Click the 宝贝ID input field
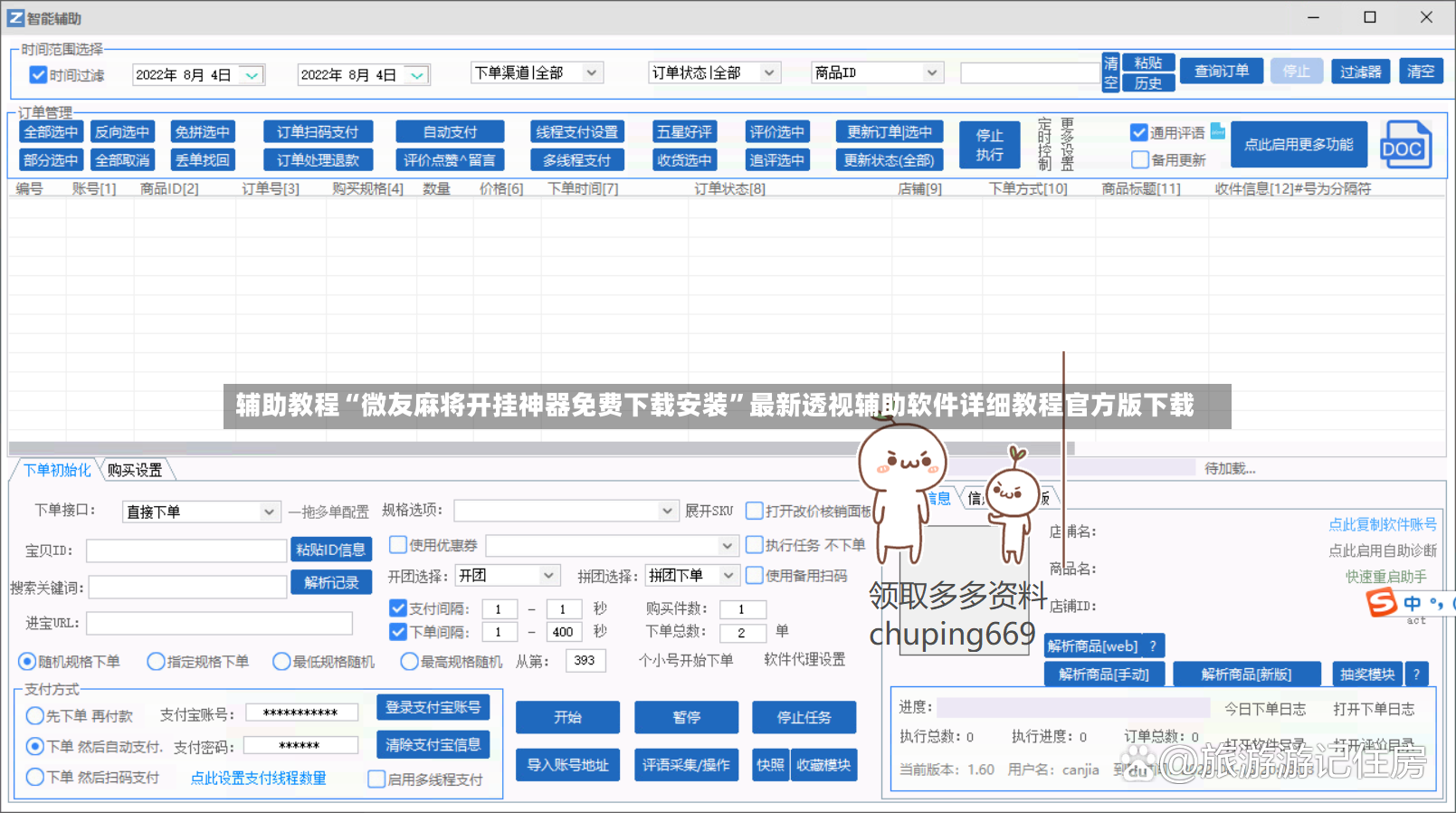The height and width of the screenshot is (813, 1456). pos(186,550)
